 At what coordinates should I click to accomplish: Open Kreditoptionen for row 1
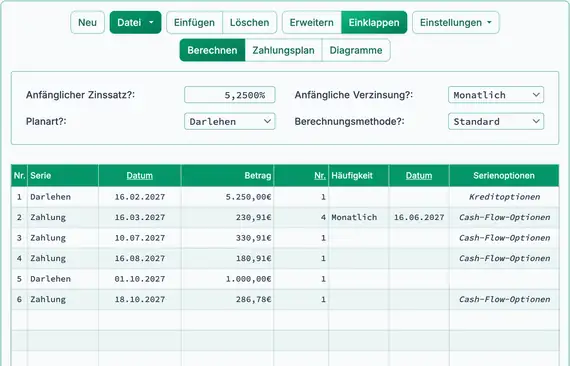[504, 197]
